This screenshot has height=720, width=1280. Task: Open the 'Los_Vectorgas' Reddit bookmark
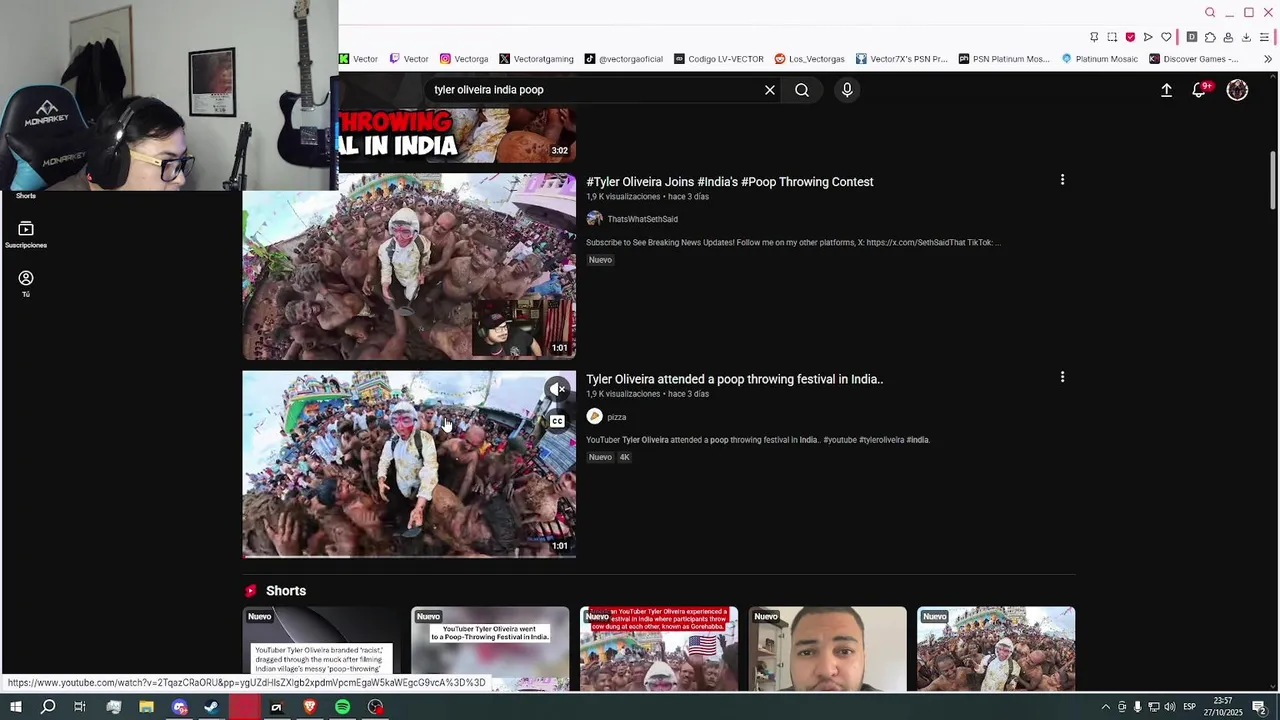click(x=809, y=59)
